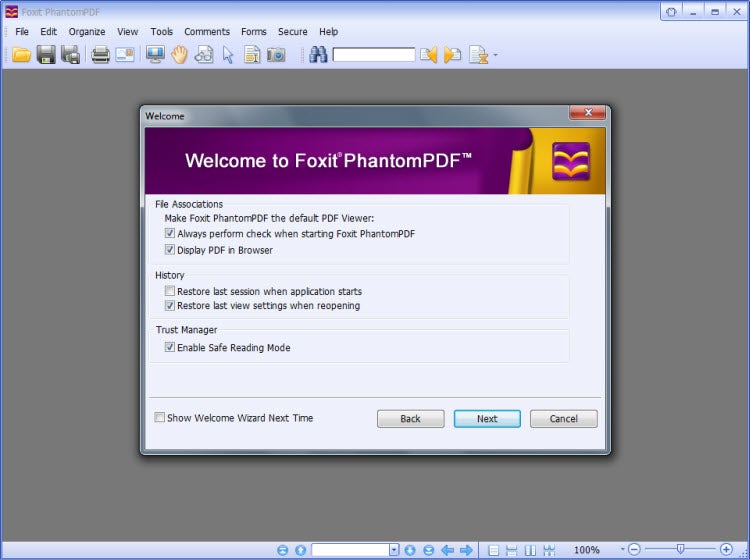Open the Tools menu
Image resolution: width=750 pixels, height=560 pixels.
pos(162,32)
